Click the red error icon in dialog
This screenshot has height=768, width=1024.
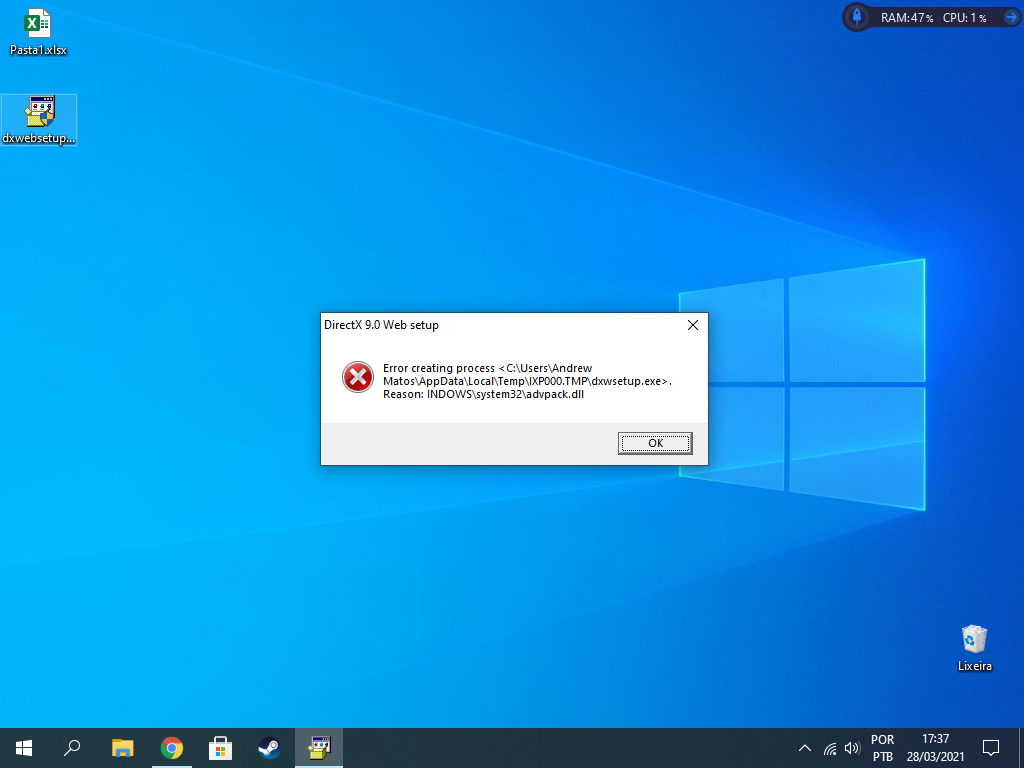[358, 377]
